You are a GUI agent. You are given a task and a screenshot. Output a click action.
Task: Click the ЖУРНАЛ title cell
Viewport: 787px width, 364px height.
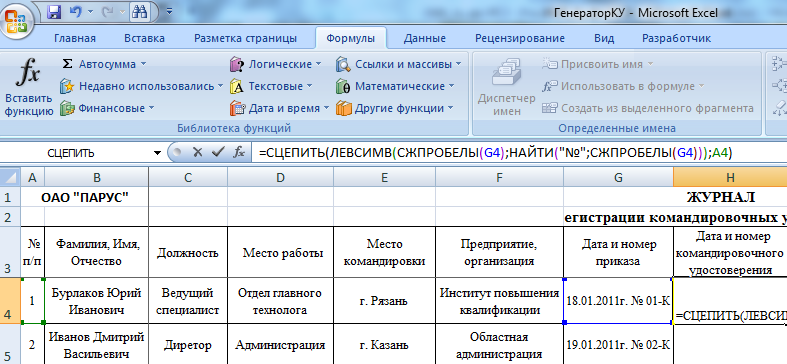pyautogui.click(x=720, y=197)
